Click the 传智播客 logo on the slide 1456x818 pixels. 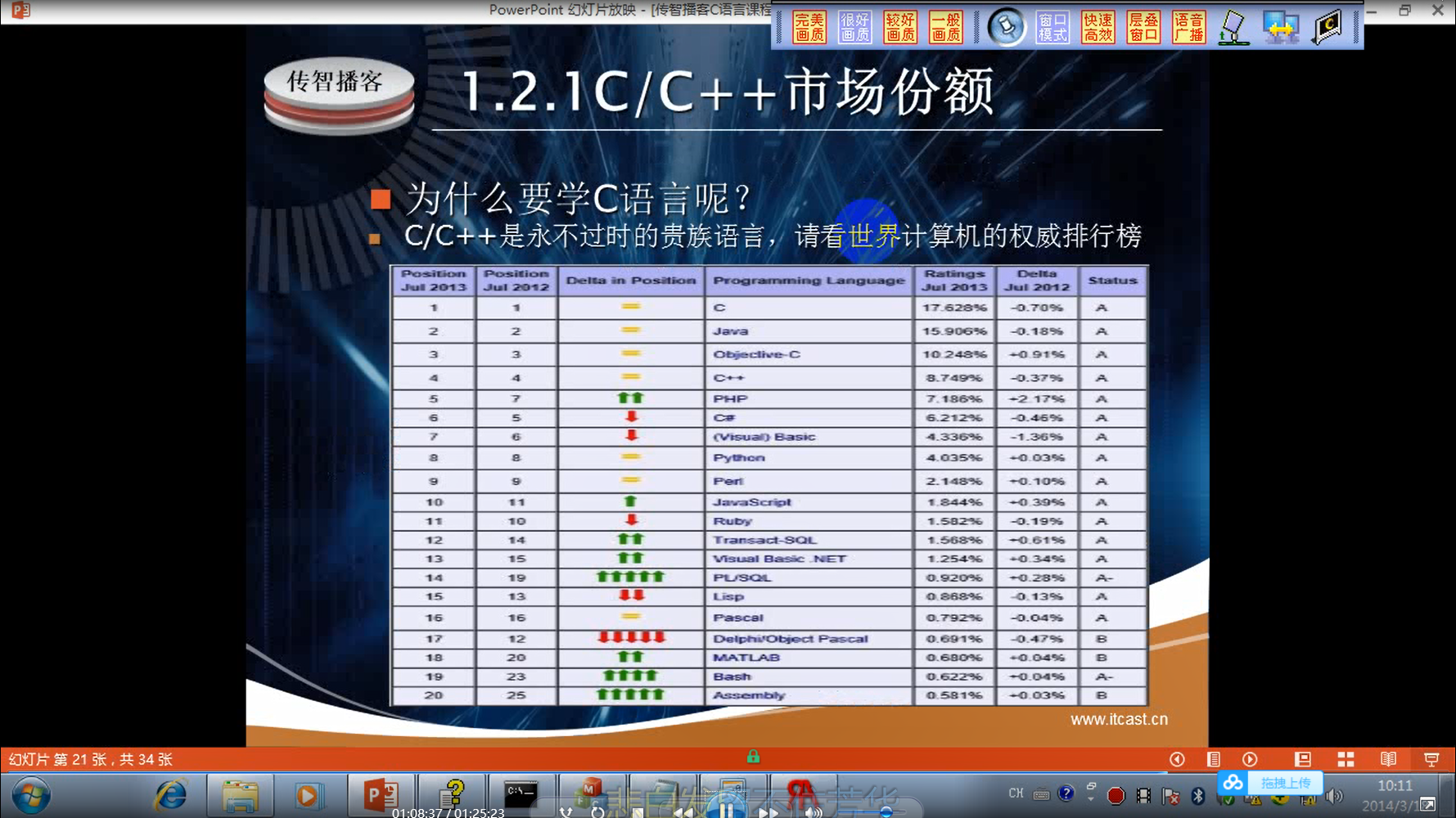click(339, 94)
